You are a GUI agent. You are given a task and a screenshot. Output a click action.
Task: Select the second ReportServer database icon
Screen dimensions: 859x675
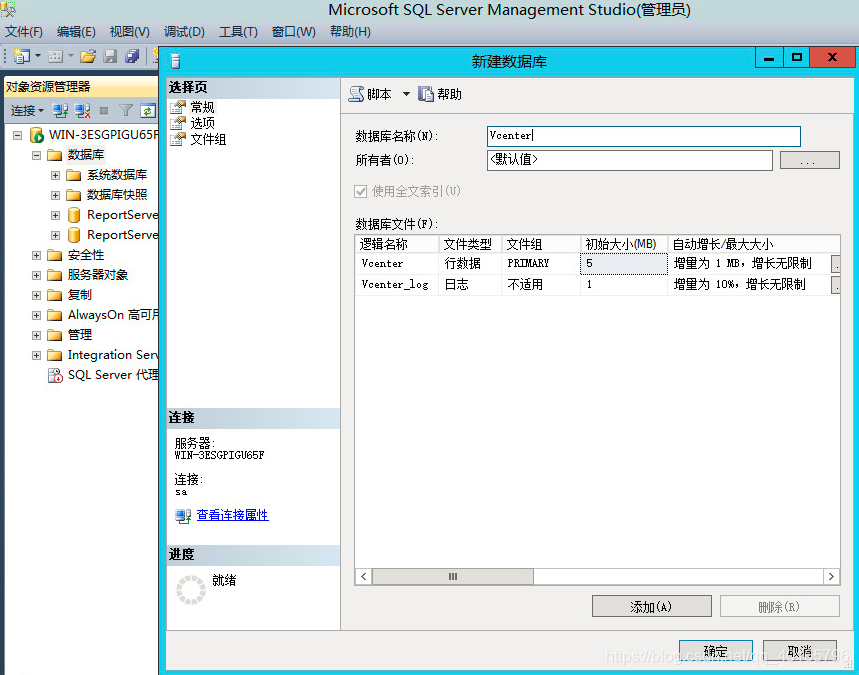74,235
